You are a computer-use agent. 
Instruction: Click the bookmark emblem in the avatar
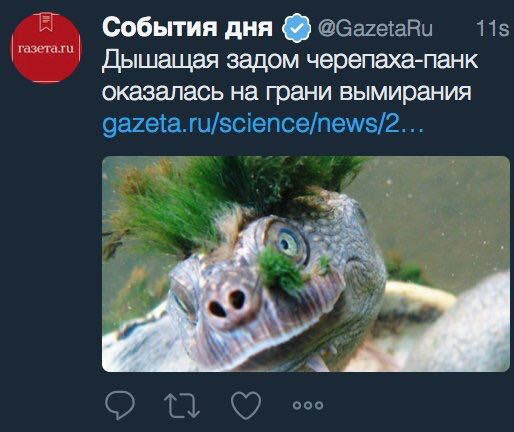pyautogui.click(x=46, y=22)
